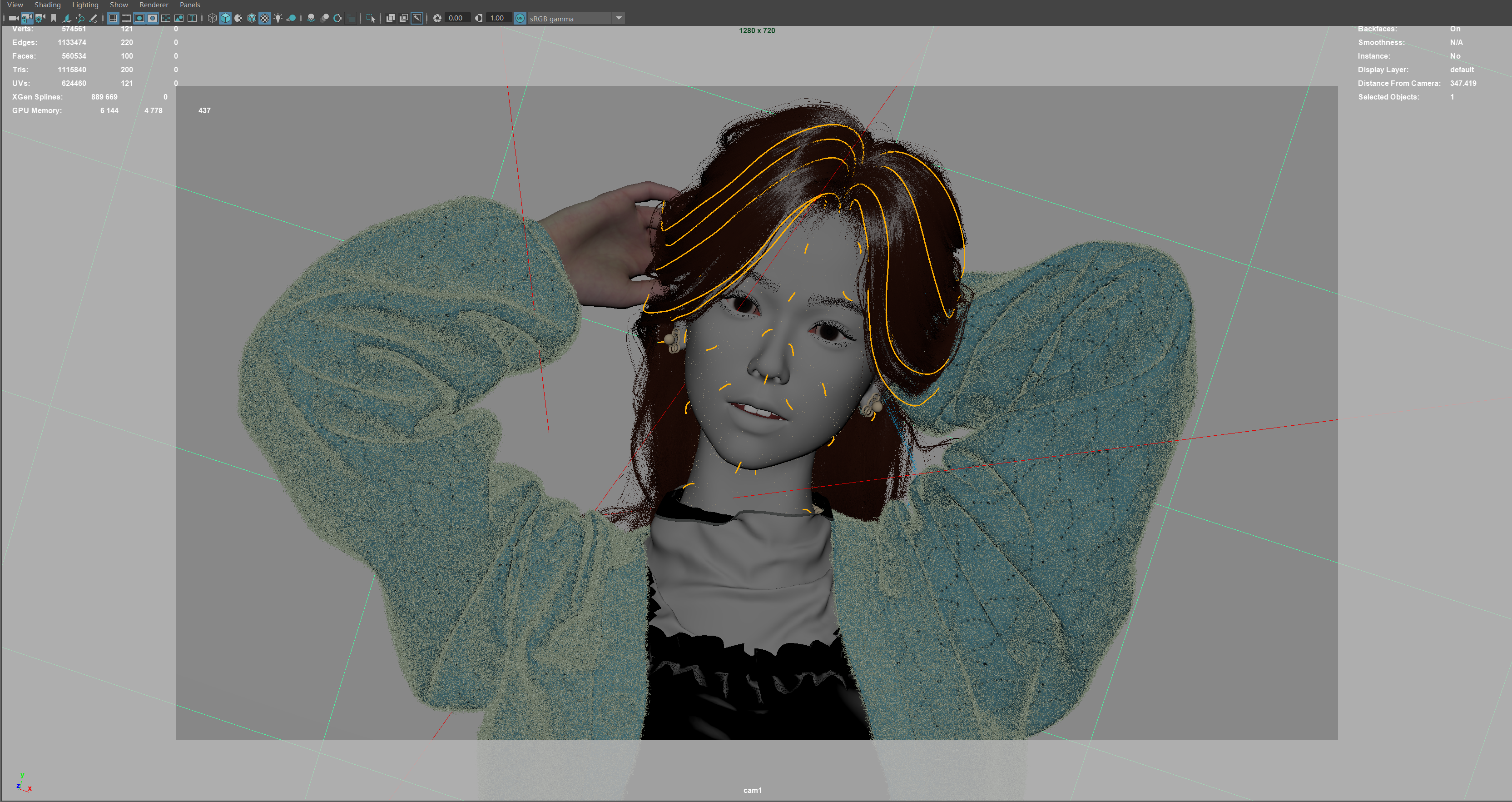Toggle the Field Chart display
This screenshot has width=1512, height=802.
coord(165,18)
